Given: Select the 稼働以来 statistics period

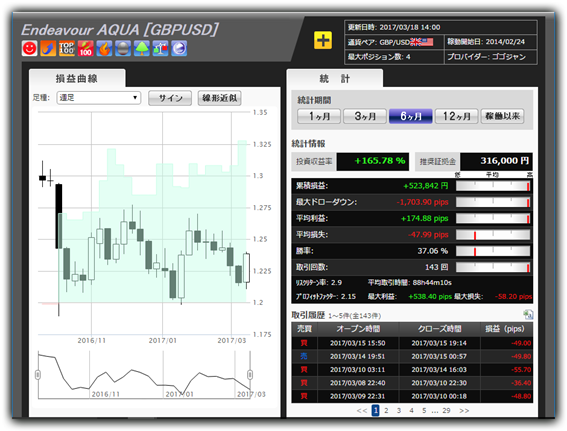Looking at the screenshot, I should tap(503, 116).
